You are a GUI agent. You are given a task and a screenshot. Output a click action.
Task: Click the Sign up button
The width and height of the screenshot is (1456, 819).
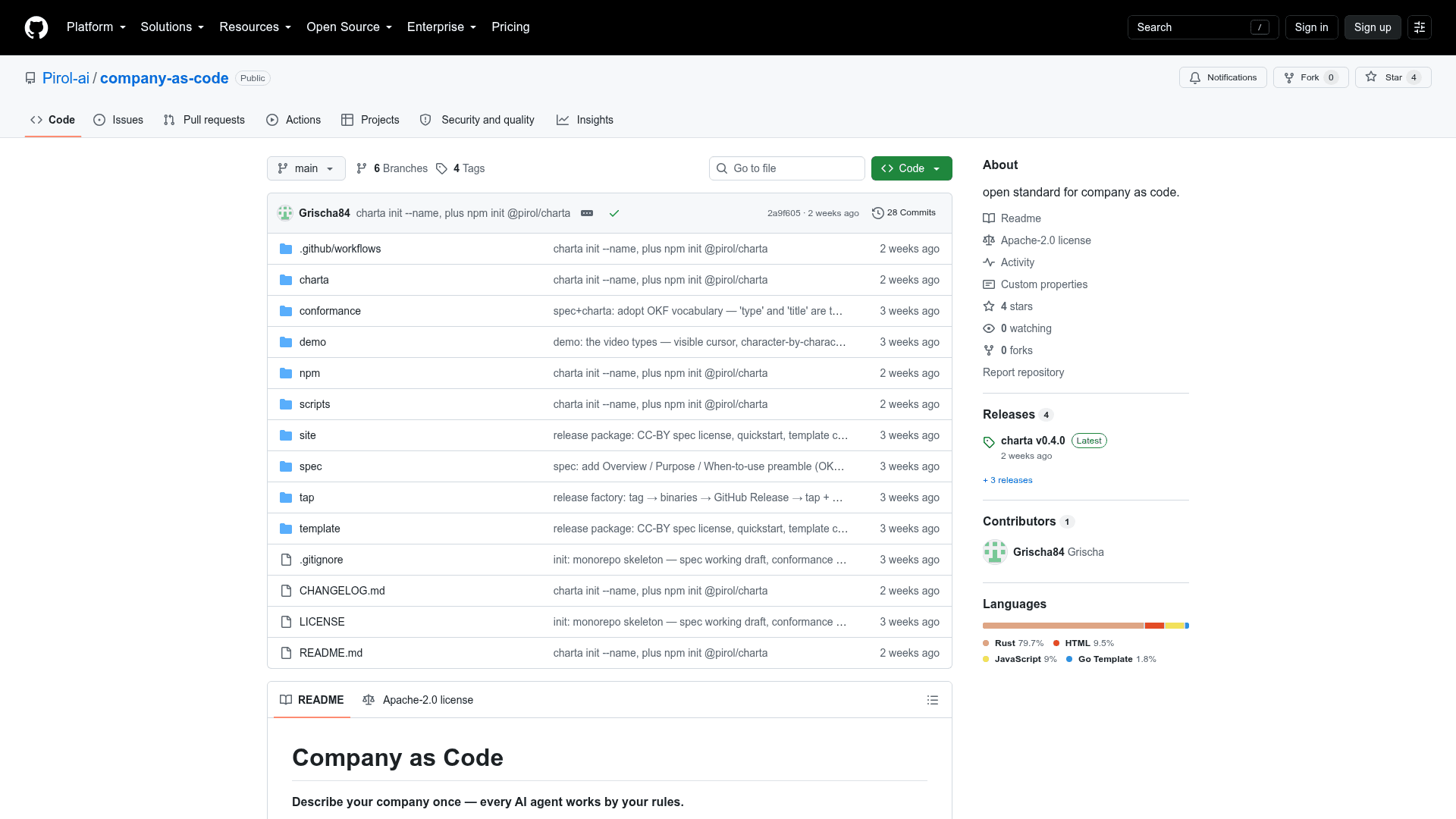pos(1373,27)
